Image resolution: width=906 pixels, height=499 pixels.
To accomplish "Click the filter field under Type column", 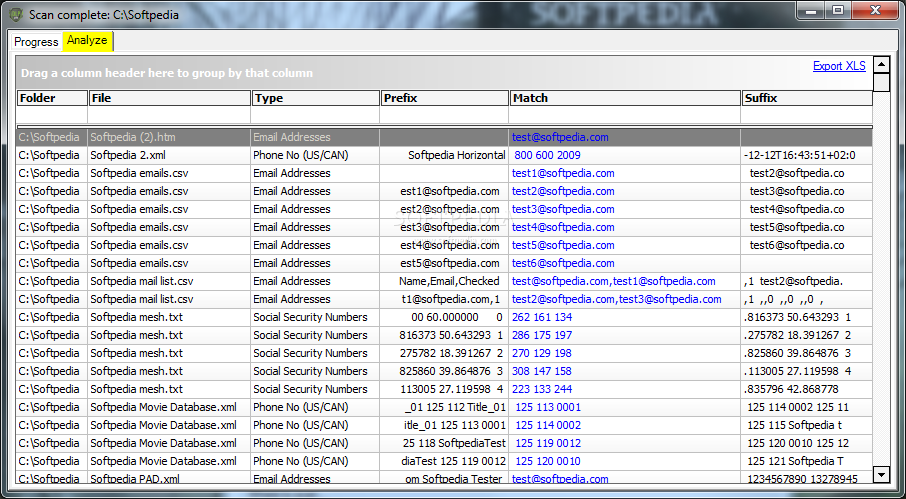I will tap(315, 115).
